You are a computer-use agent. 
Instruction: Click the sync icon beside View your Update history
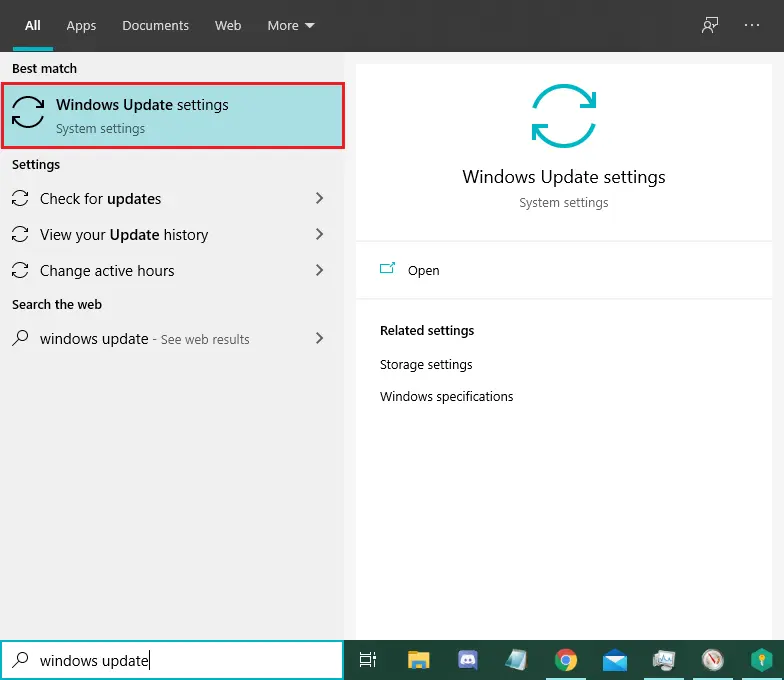[20, 234]
